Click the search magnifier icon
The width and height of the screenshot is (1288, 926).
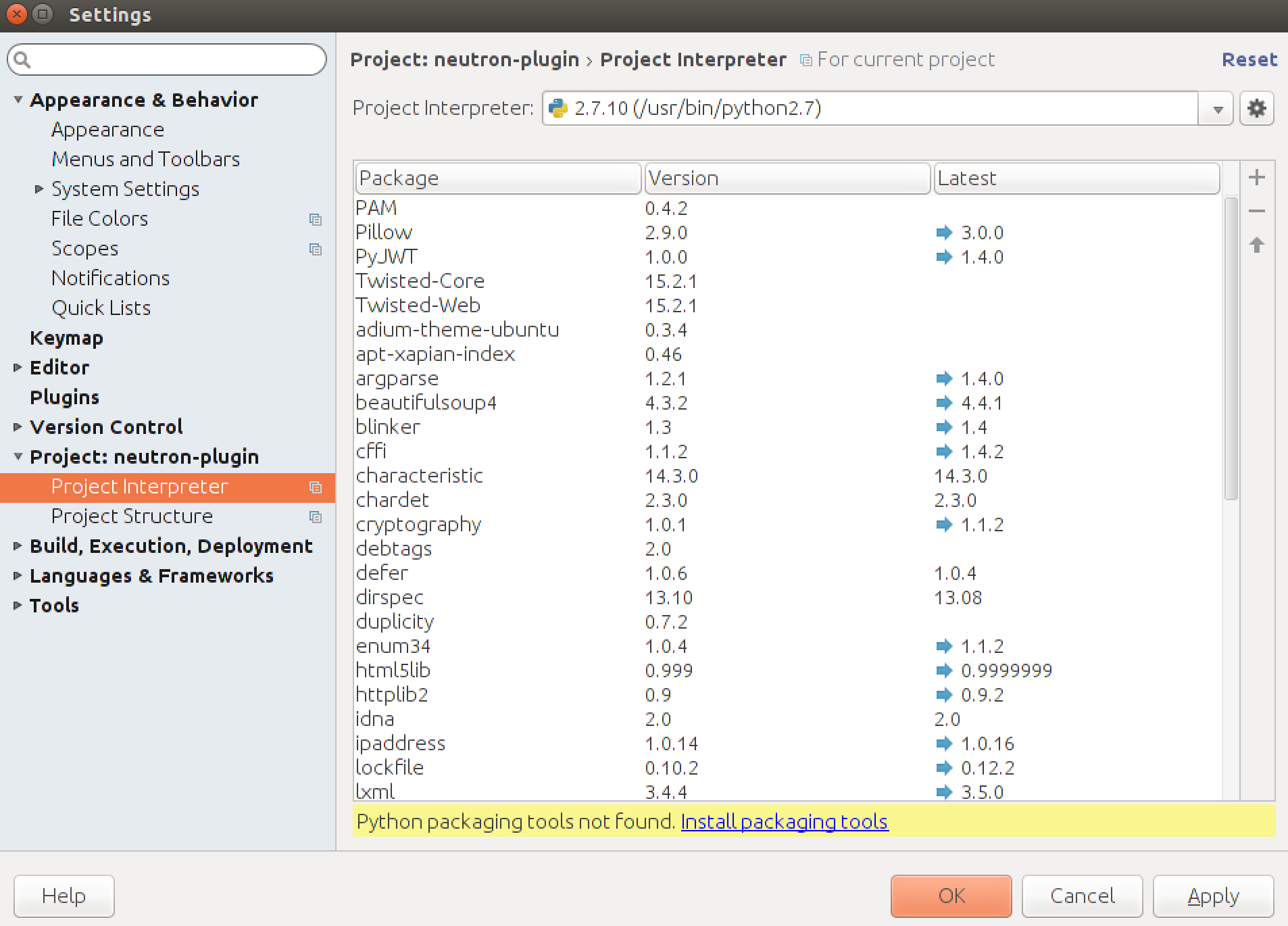(22, 60)
